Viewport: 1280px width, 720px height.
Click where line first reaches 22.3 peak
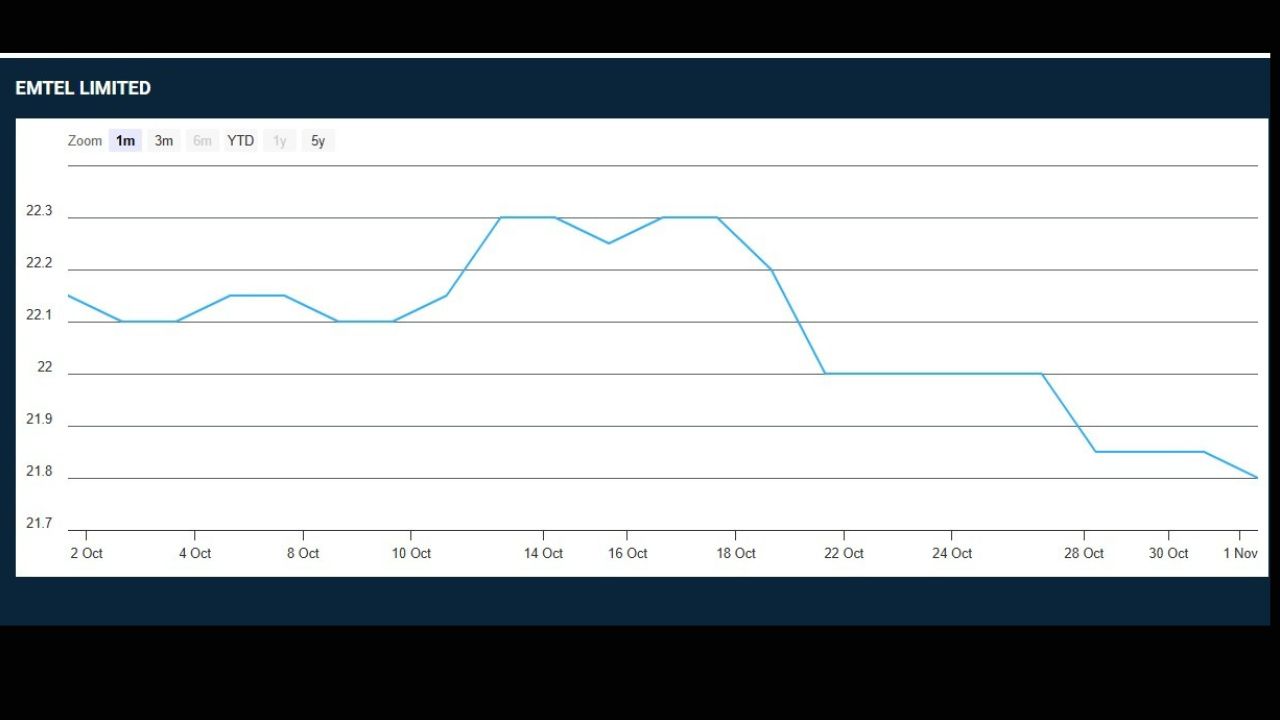pyautogui.click(x=500, y=217)
